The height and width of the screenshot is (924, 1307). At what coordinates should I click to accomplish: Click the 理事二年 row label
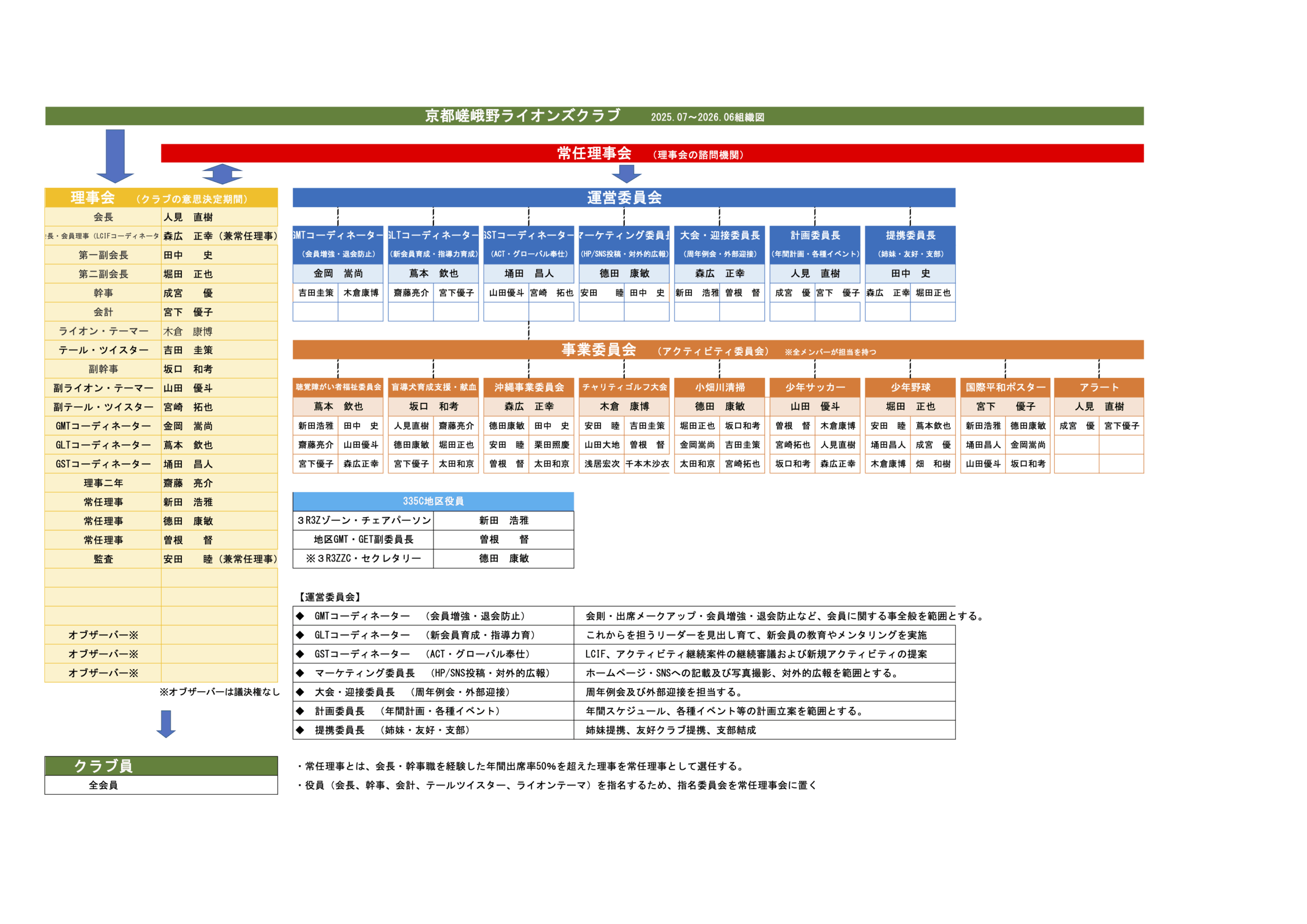pyautogui.click(x=103, y=483)
